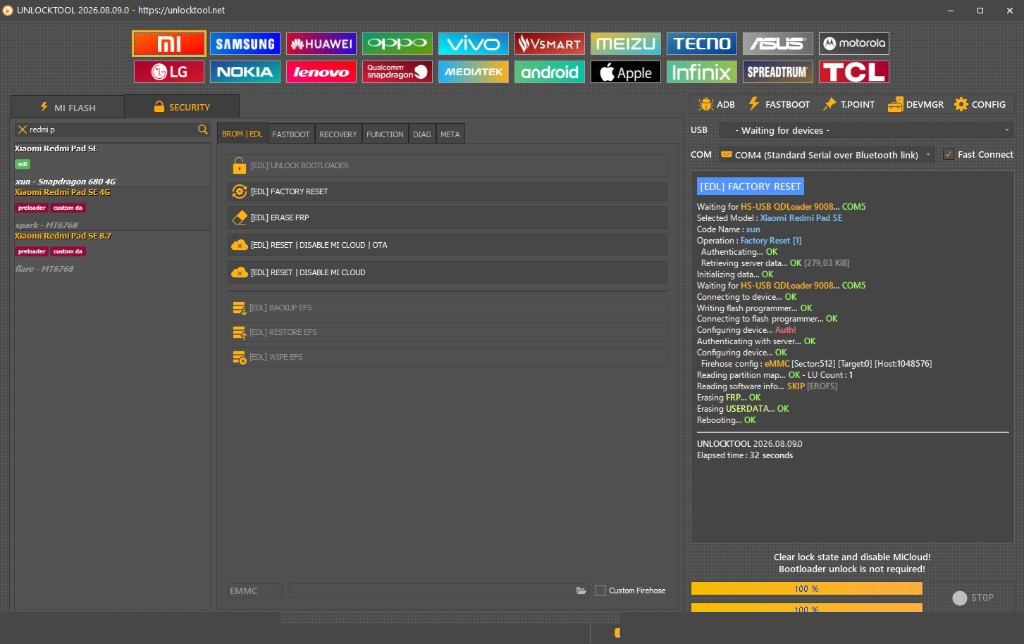Run [EDL] ERASE FRP
Viewport: 1024px width, 644px height.
coord(447,217)
